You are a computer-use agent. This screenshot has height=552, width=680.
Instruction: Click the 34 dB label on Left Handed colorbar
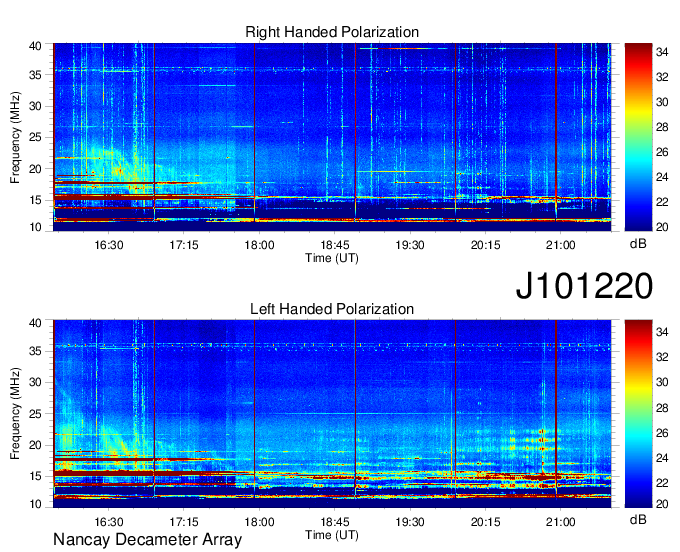(662, 332)
